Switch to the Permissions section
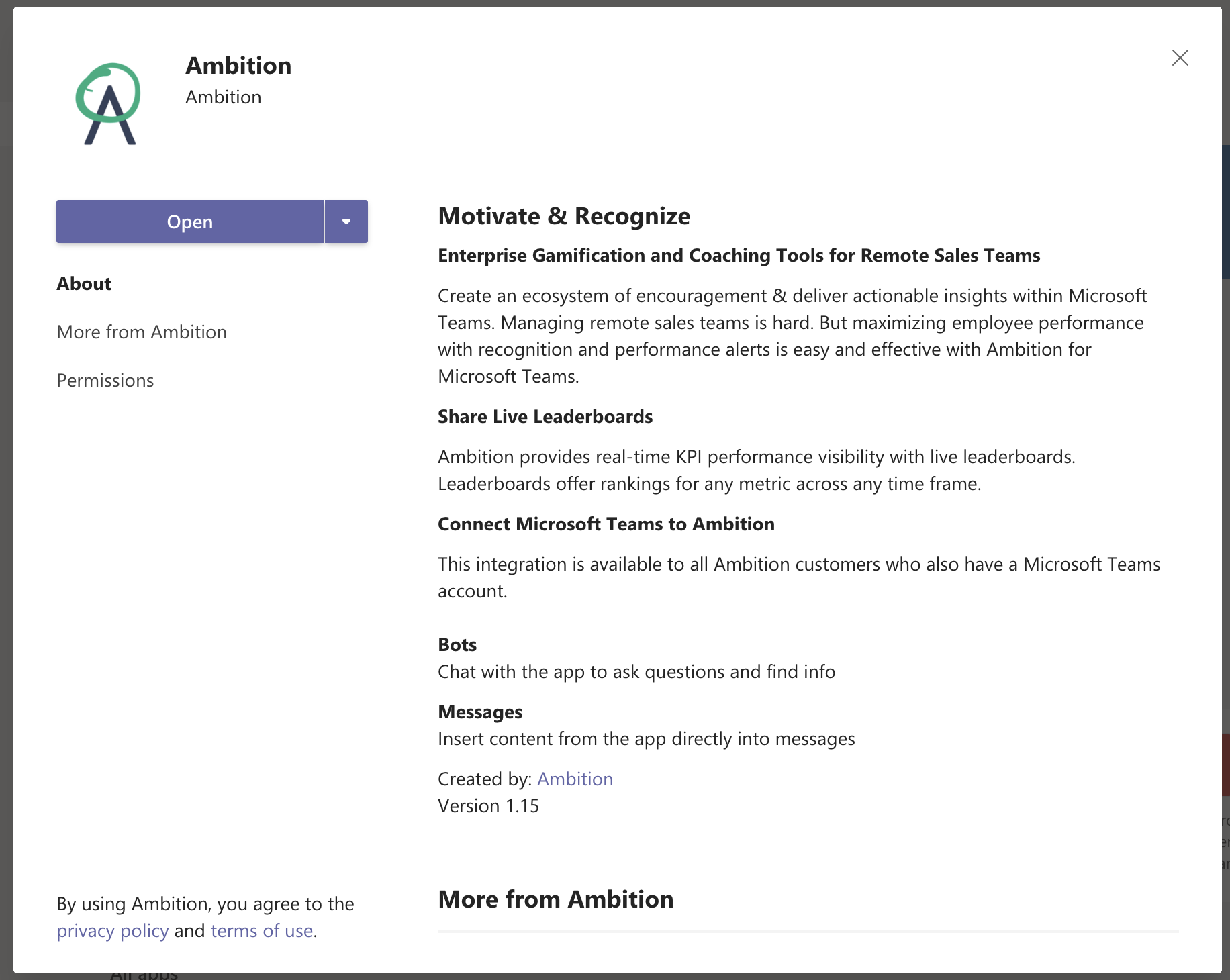 [x=105, y=381]
